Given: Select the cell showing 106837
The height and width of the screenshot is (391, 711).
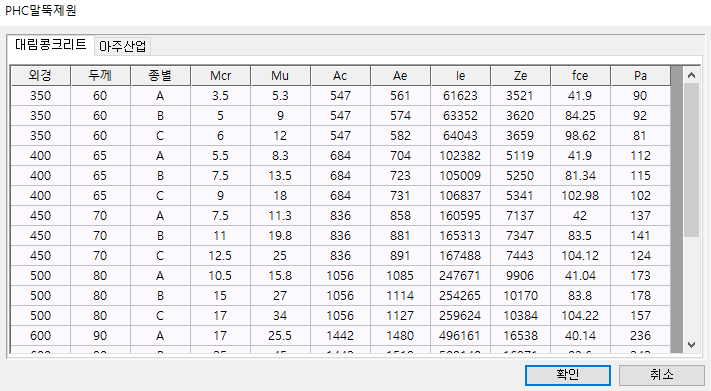Looking at the screenshot, I should coord(461,196).
